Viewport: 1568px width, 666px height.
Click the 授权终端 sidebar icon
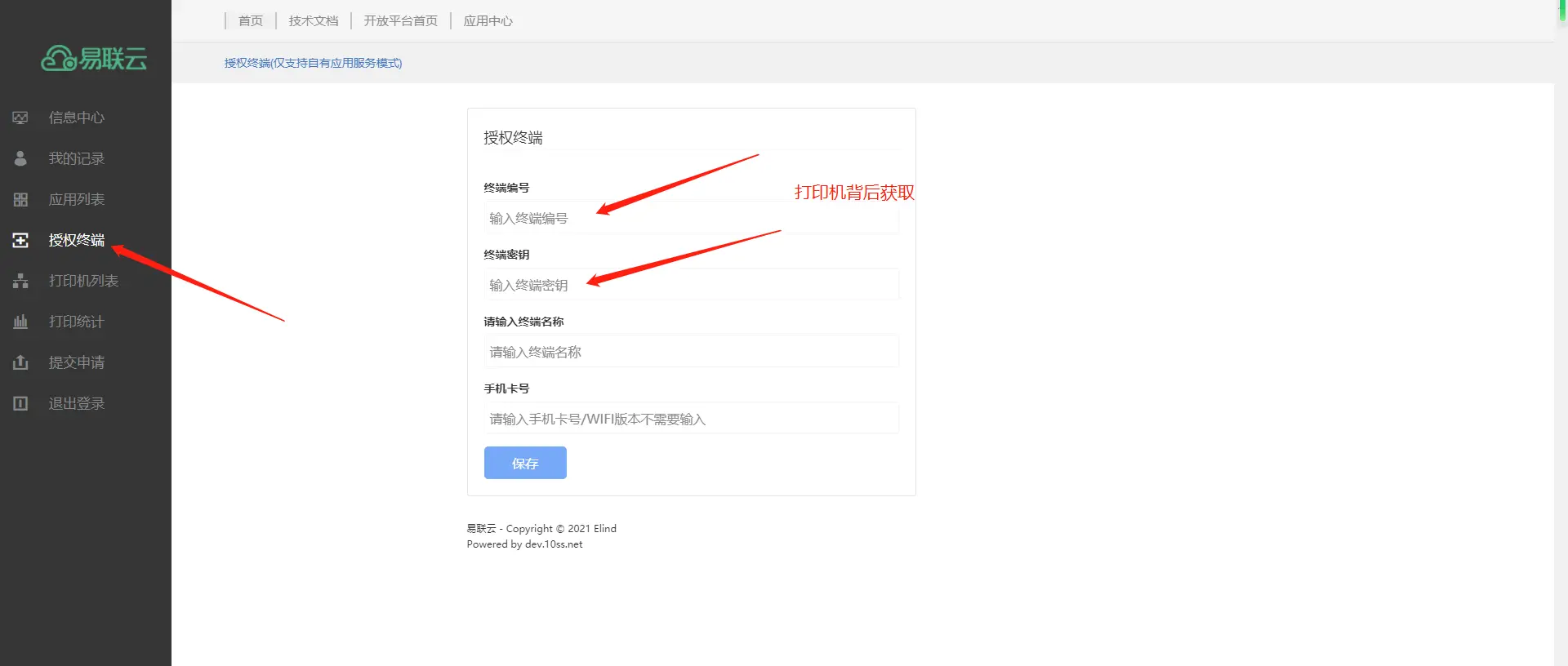(x=20, y=240)
